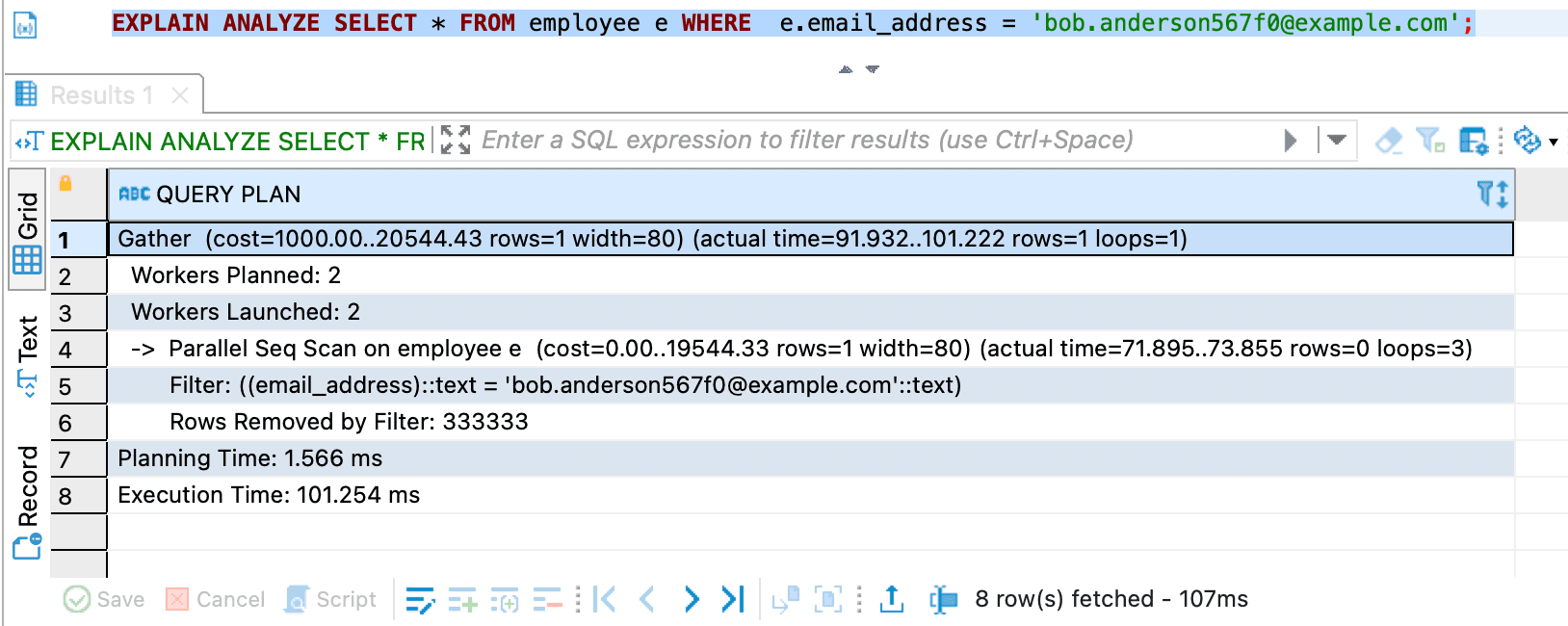Click the export data upload icon
Image resolution: width=1568 pixels, height=626 pixels.
[892, 599]
